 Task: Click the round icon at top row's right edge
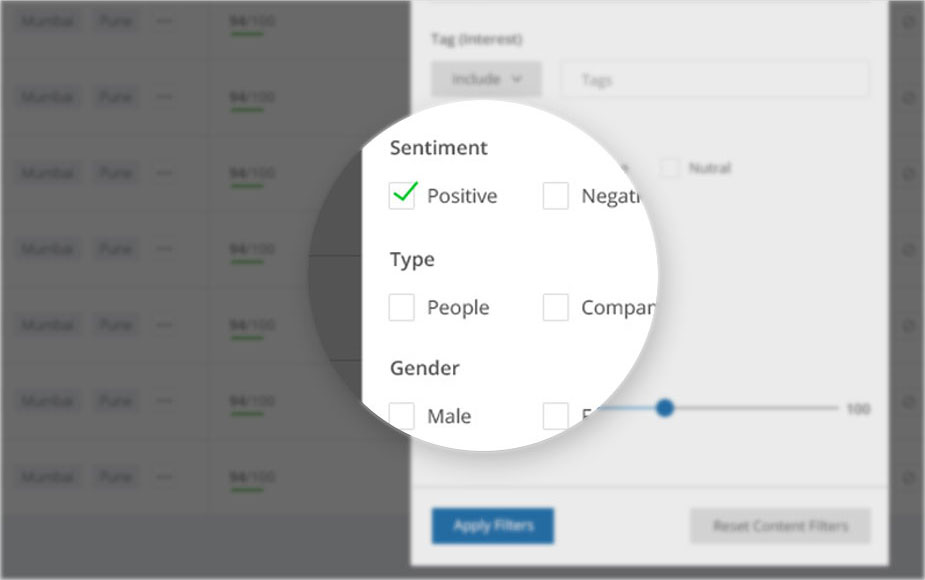[x=909, y=22]
